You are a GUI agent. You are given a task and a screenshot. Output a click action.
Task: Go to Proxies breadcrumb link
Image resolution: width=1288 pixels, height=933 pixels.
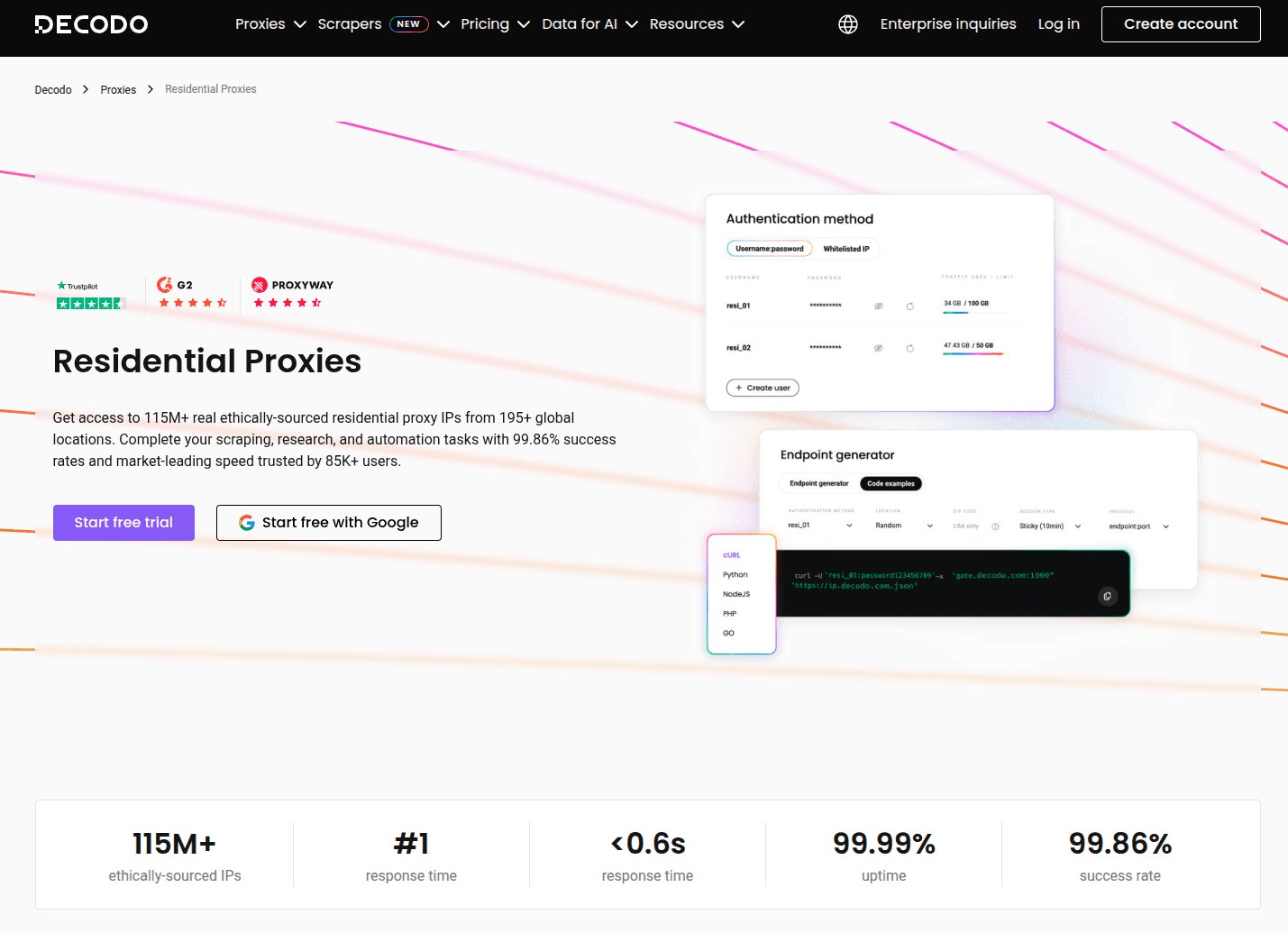pos(118,89)
